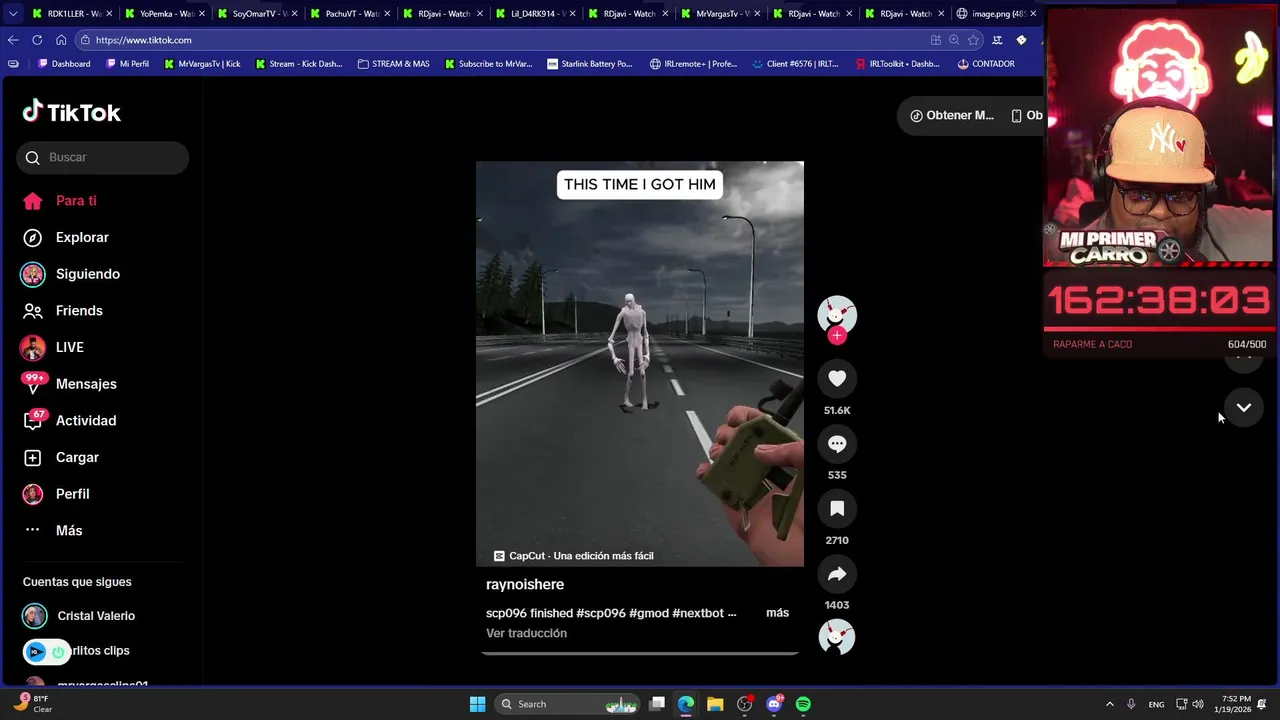This screenshot has height=720, width=1280.
Task: Open the video comments
Action: [837, 444]
